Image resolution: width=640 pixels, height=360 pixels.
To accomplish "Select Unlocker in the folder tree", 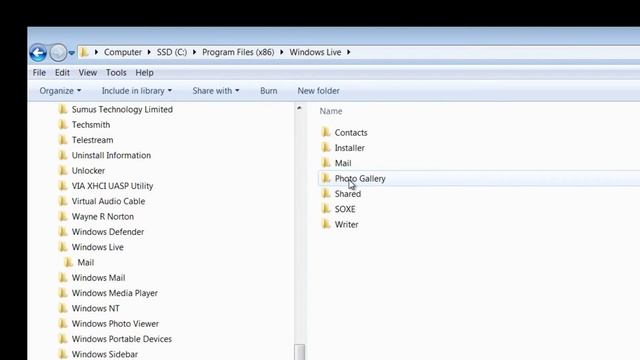I will click(x=88, y=171).
